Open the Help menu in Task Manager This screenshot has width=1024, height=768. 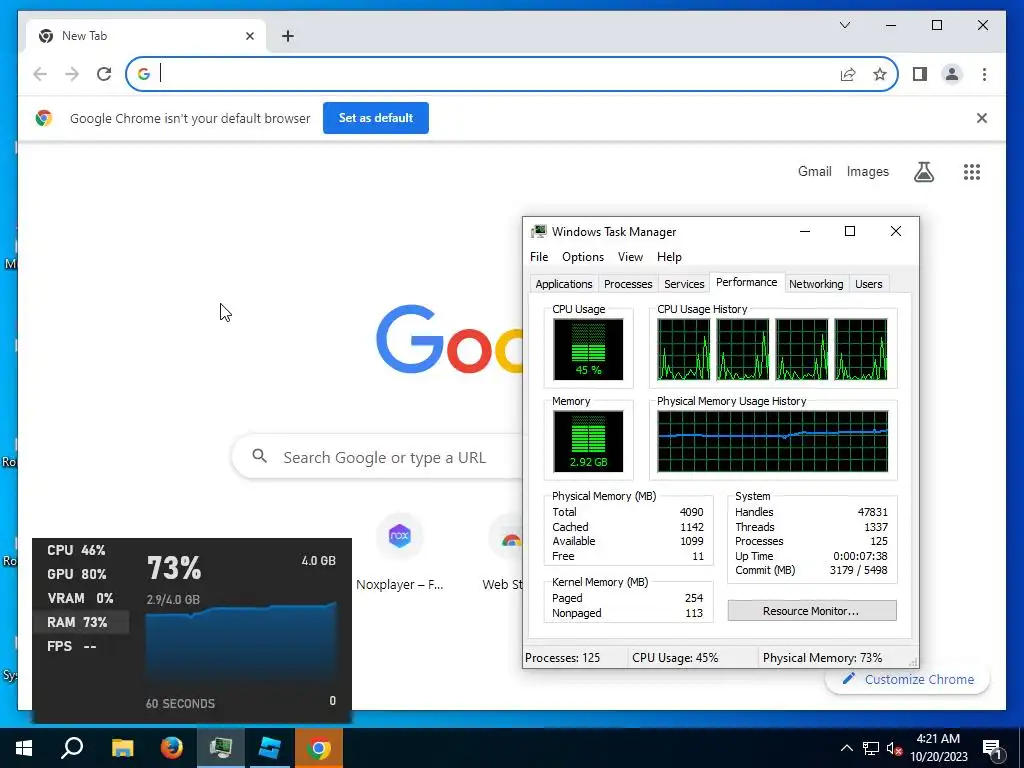669,257
